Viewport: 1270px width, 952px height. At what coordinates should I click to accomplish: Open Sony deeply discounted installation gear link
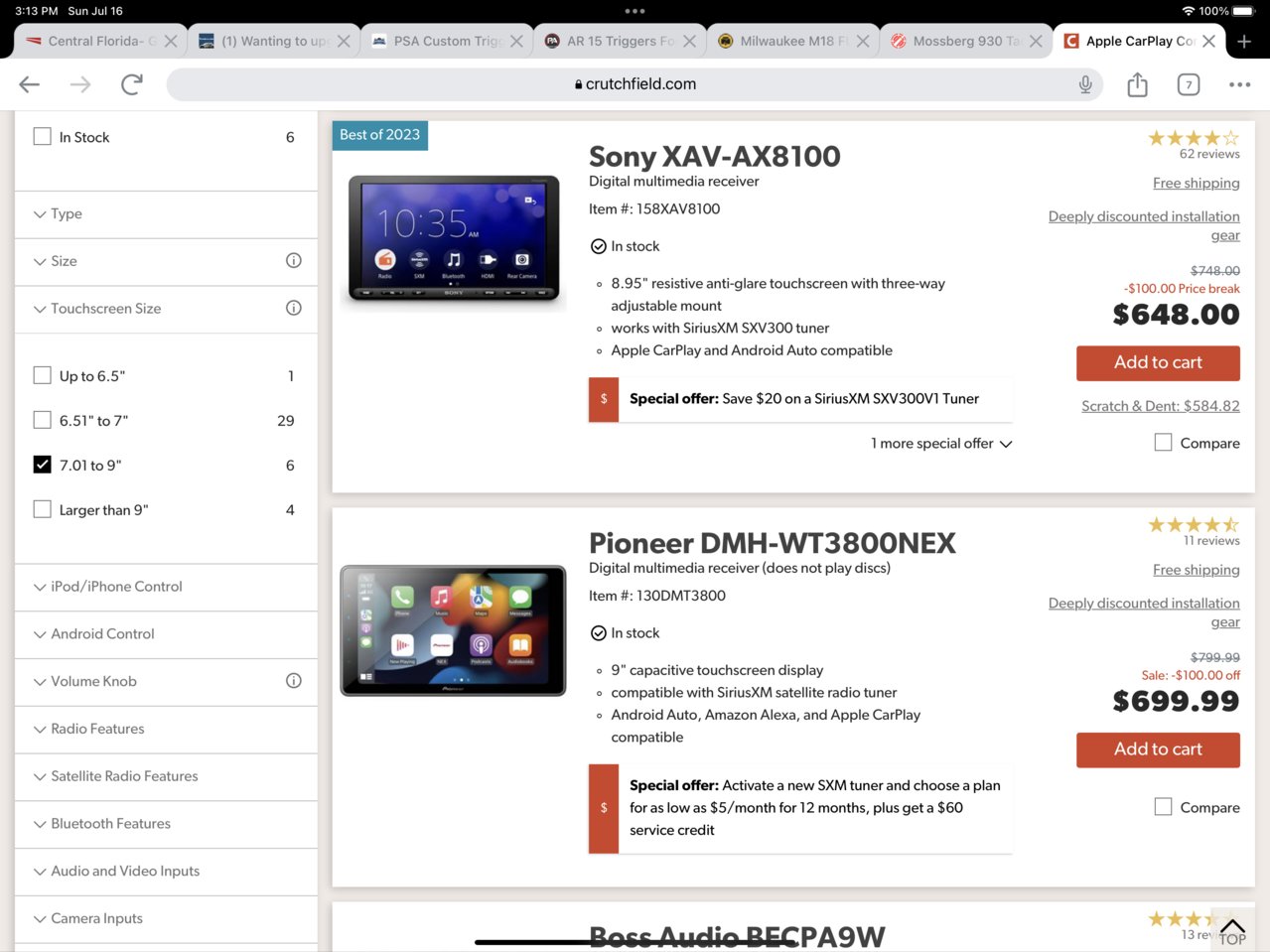click(x=1144, y=225)
